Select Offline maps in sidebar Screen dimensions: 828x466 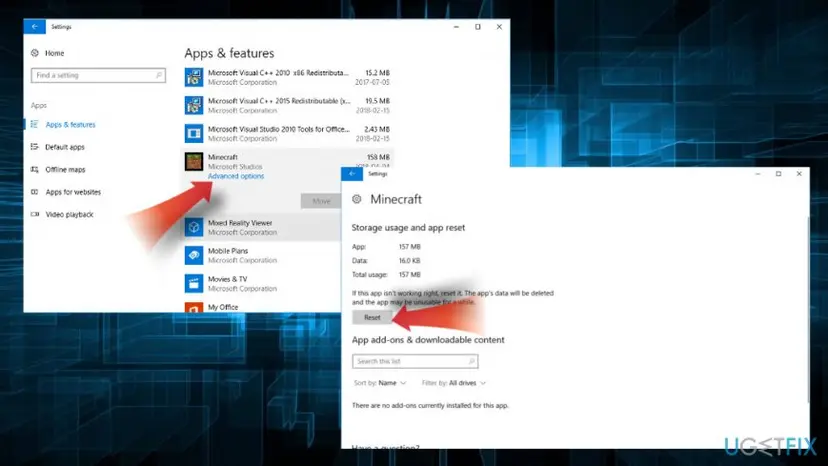[x=65, y=170]
